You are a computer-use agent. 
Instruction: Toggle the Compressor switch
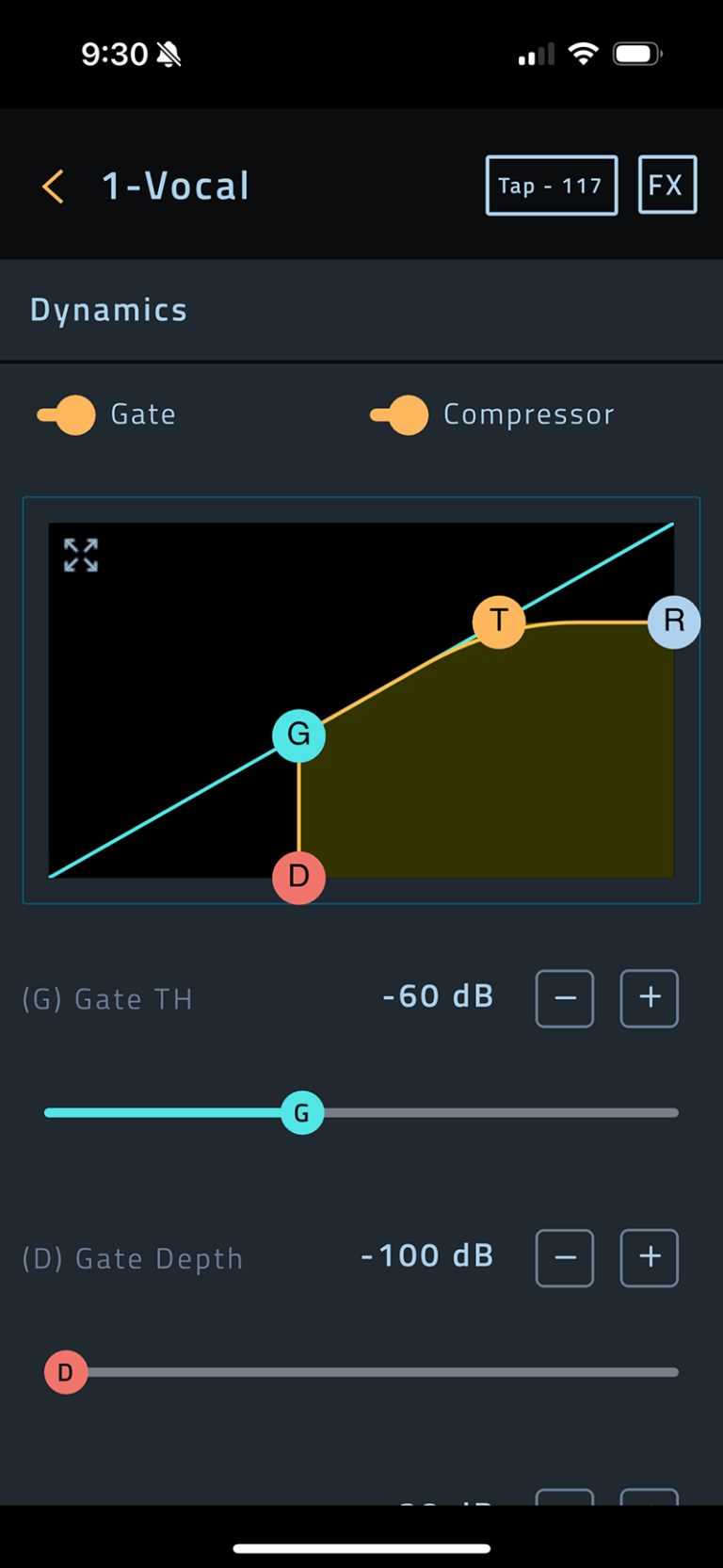click(x=400, y=414)
